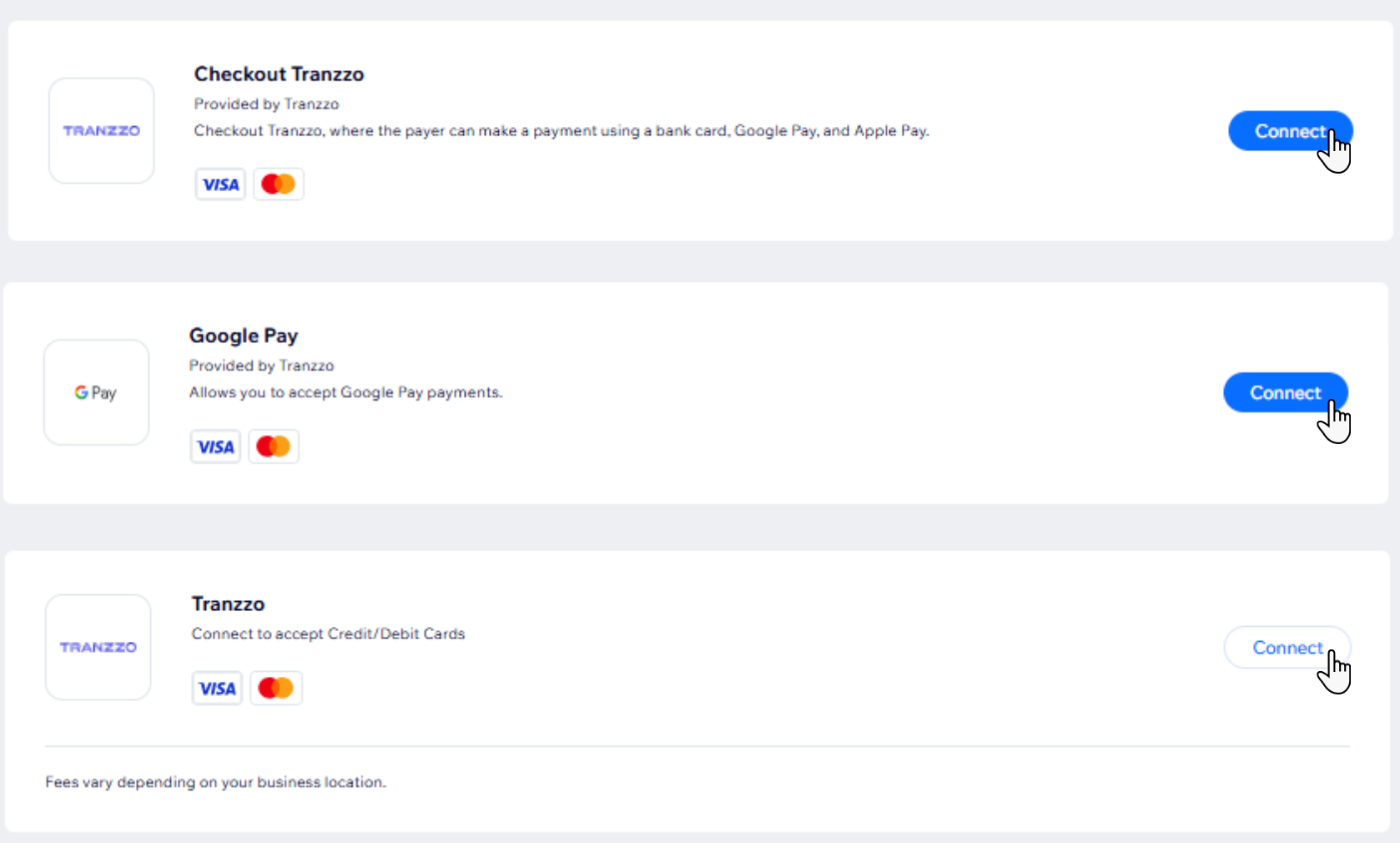The image size is (1400, 843).
Task: Connect the Tranzzo credit/debit card provider
Action: coord(1287,648)
